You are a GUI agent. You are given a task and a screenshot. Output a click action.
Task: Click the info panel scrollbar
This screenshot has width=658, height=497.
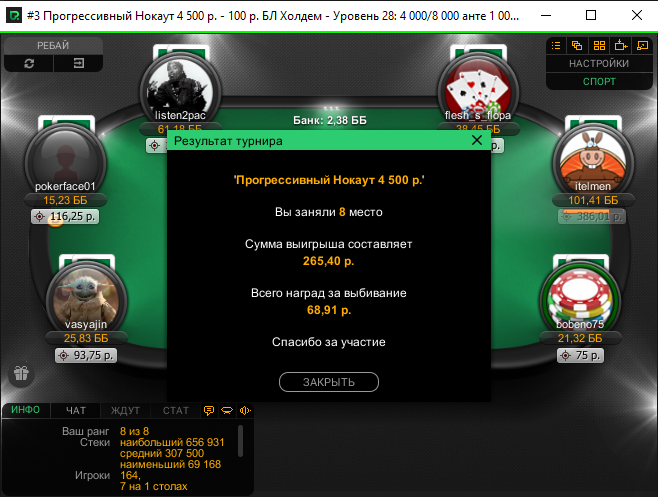click(240, 441)
